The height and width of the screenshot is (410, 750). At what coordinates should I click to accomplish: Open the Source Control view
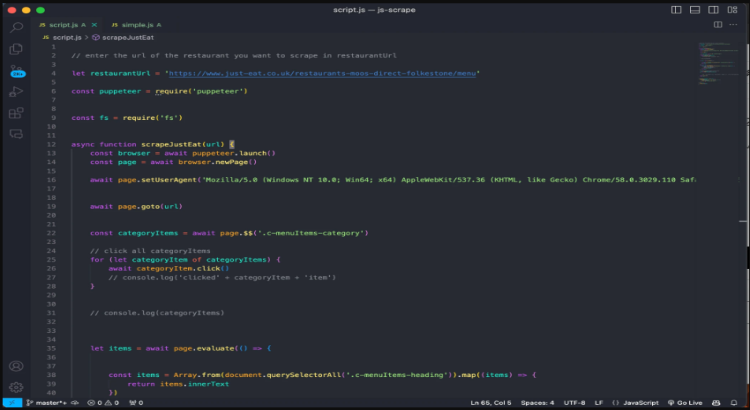(16, 71)
